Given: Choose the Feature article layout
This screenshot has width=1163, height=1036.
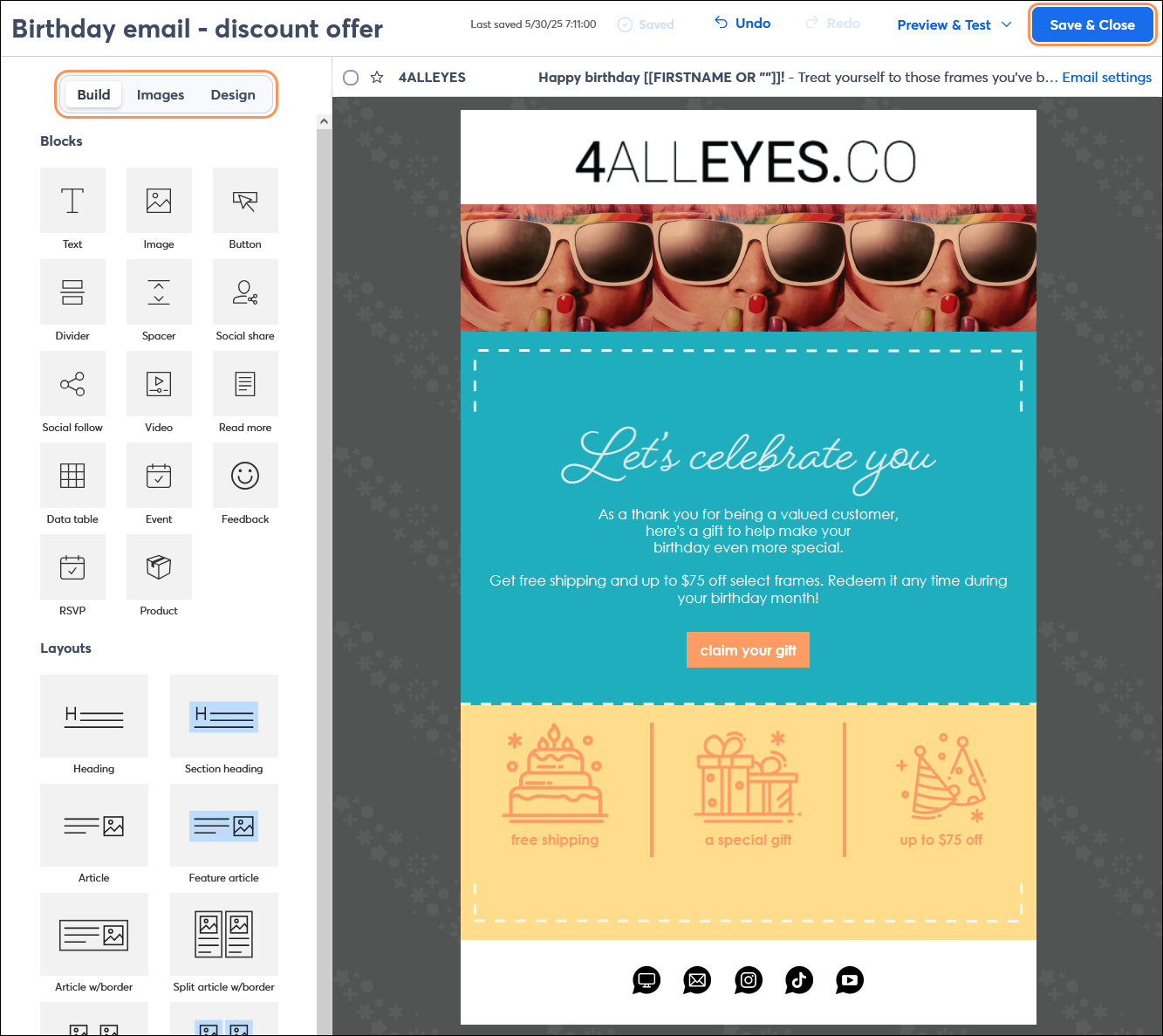Looking at the screenshot, I should 224,825.
